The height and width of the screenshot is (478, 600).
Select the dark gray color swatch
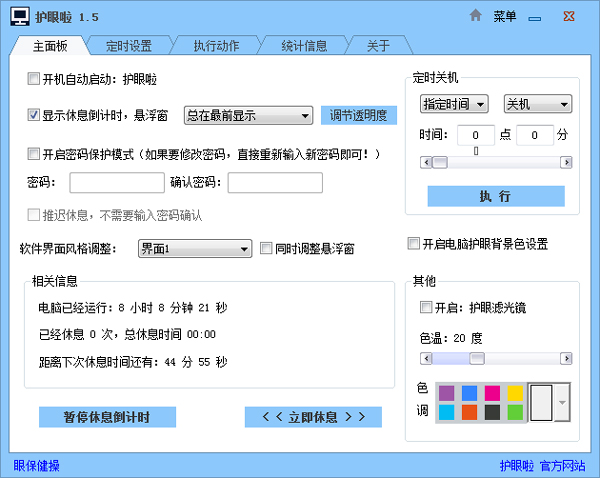(492, 413)
